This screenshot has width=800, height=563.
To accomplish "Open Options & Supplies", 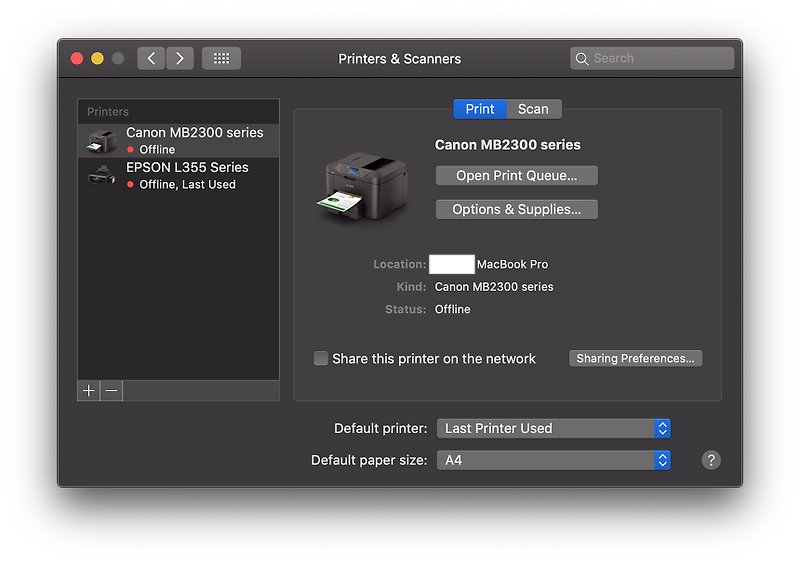I will click(516, 209).
